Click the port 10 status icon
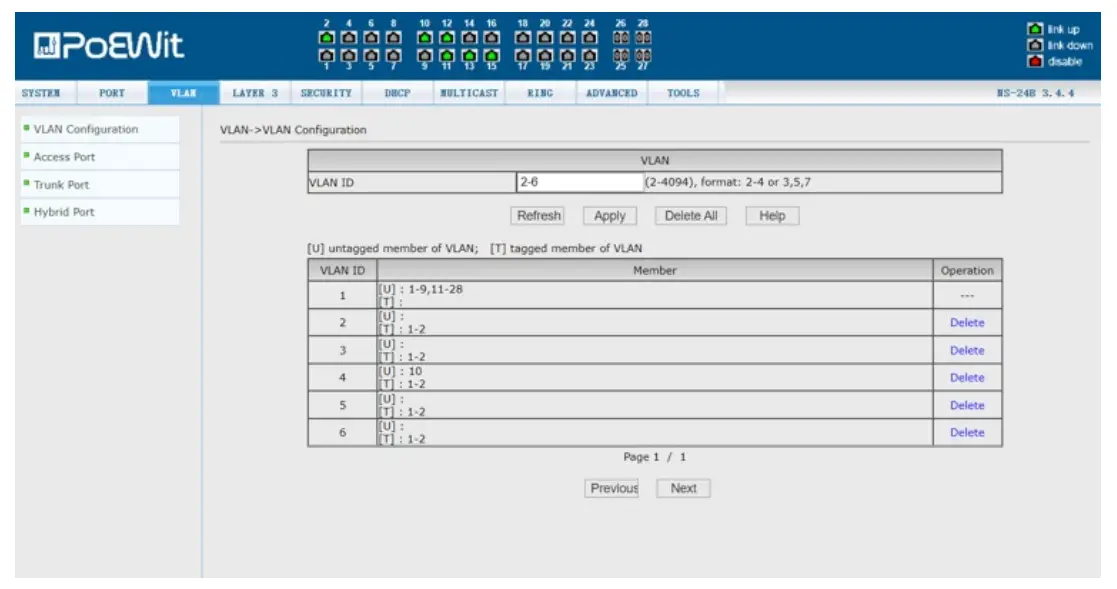 click(x=425, y=38)
